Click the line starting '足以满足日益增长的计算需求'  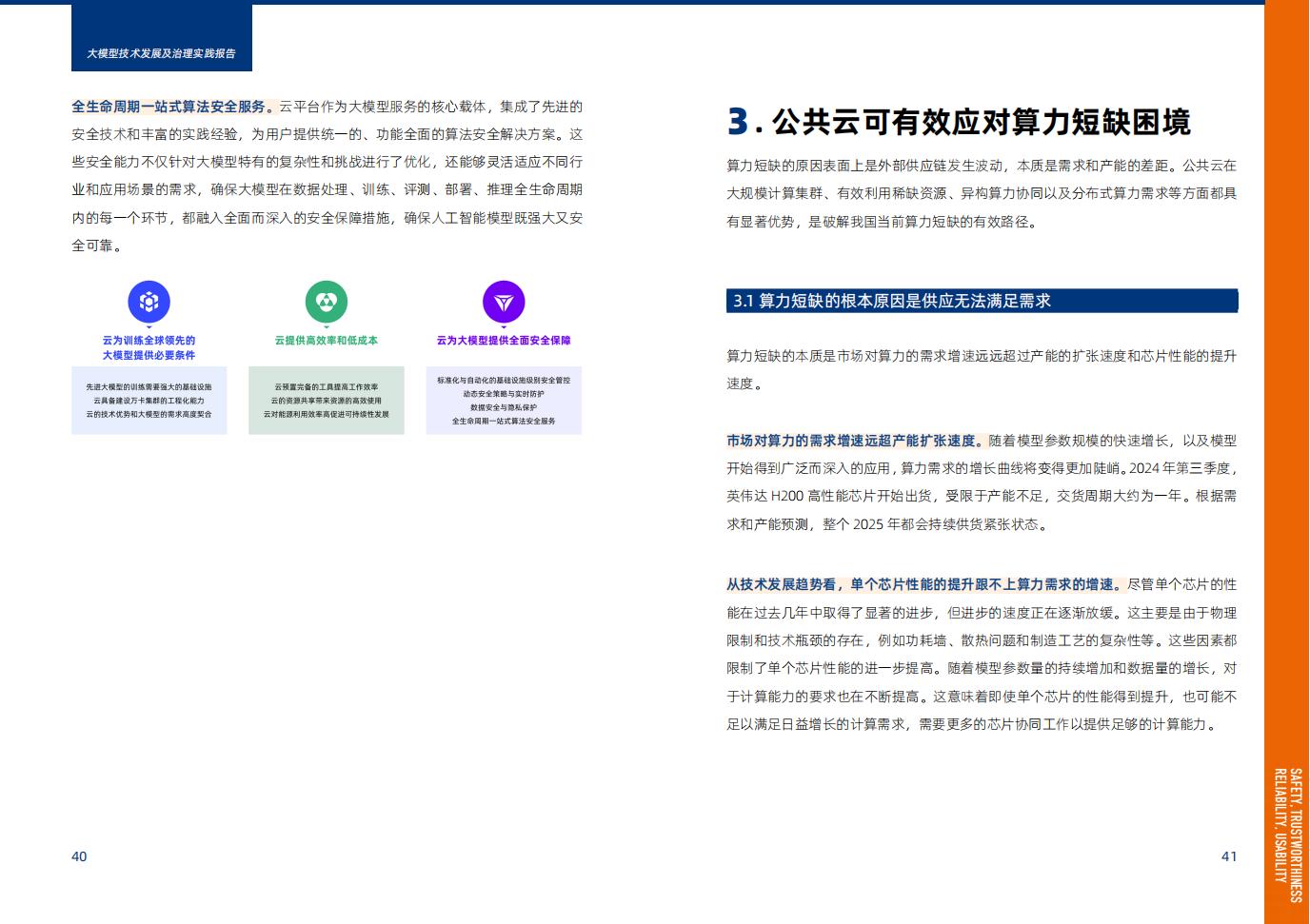972,724
